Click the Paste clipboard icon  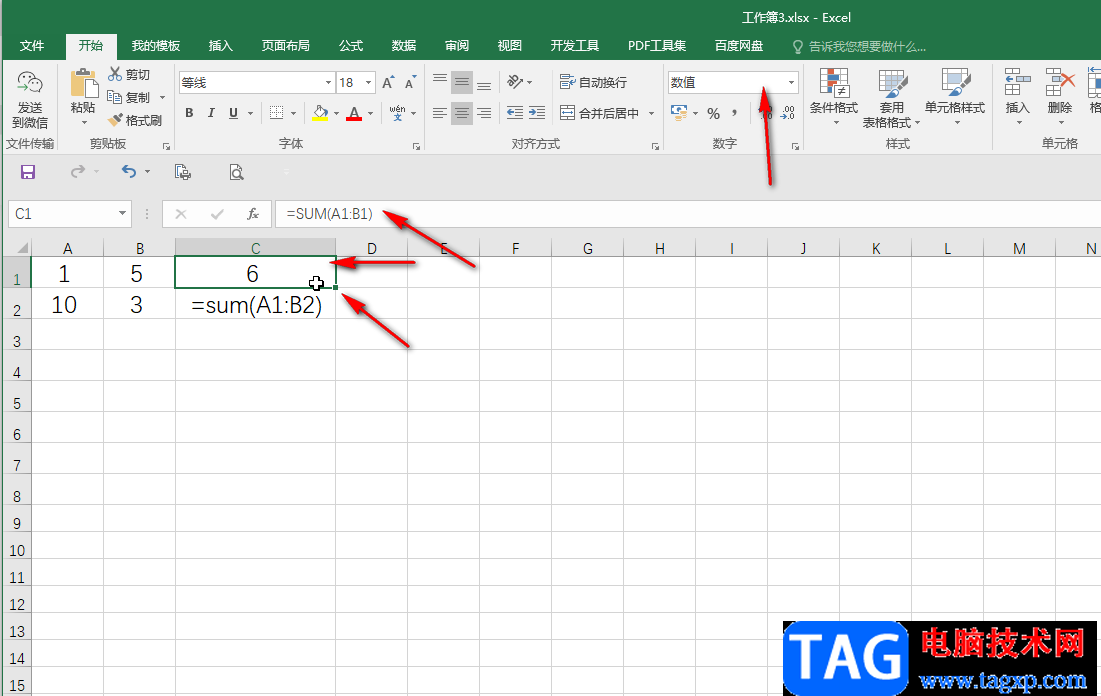tap(84, 84)
